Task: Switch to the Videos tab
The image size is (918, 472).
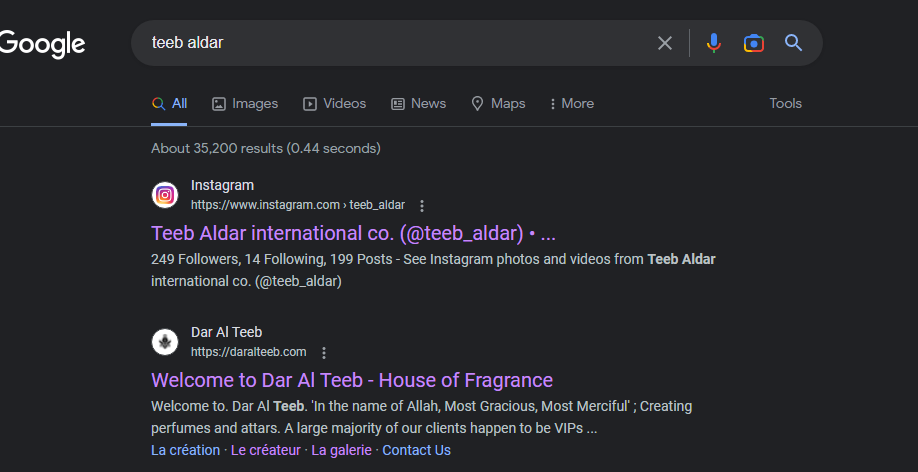Action: coord(334,104)
